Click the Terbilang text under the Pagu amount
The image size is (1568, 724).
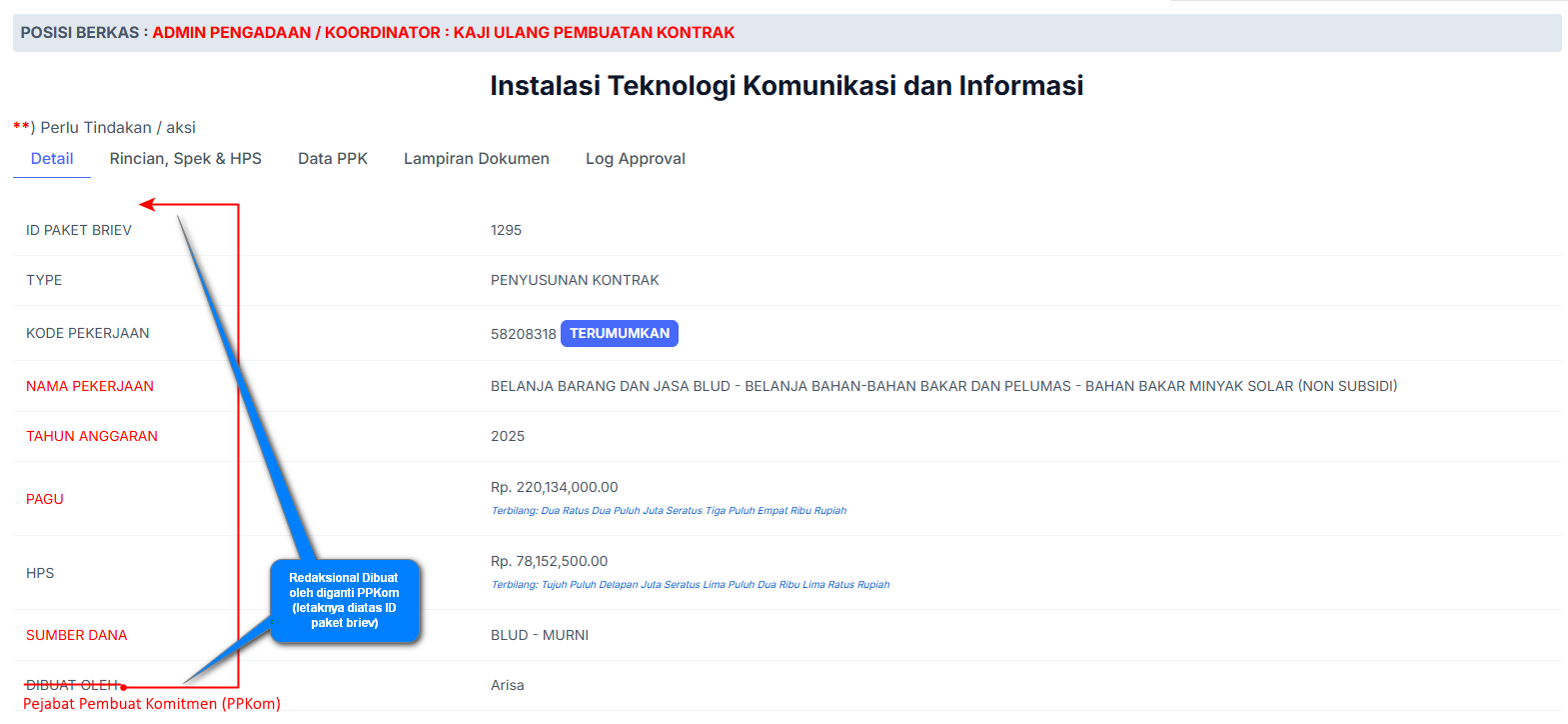[x=669, y=511]
